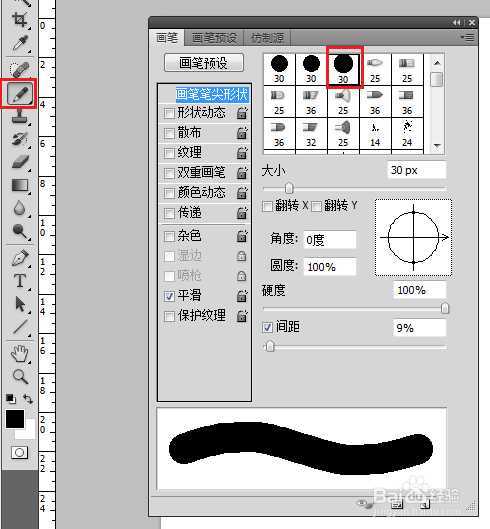Select the History Brush tool
This screenshot has height=529, width=490.
[x=20, y=139]
